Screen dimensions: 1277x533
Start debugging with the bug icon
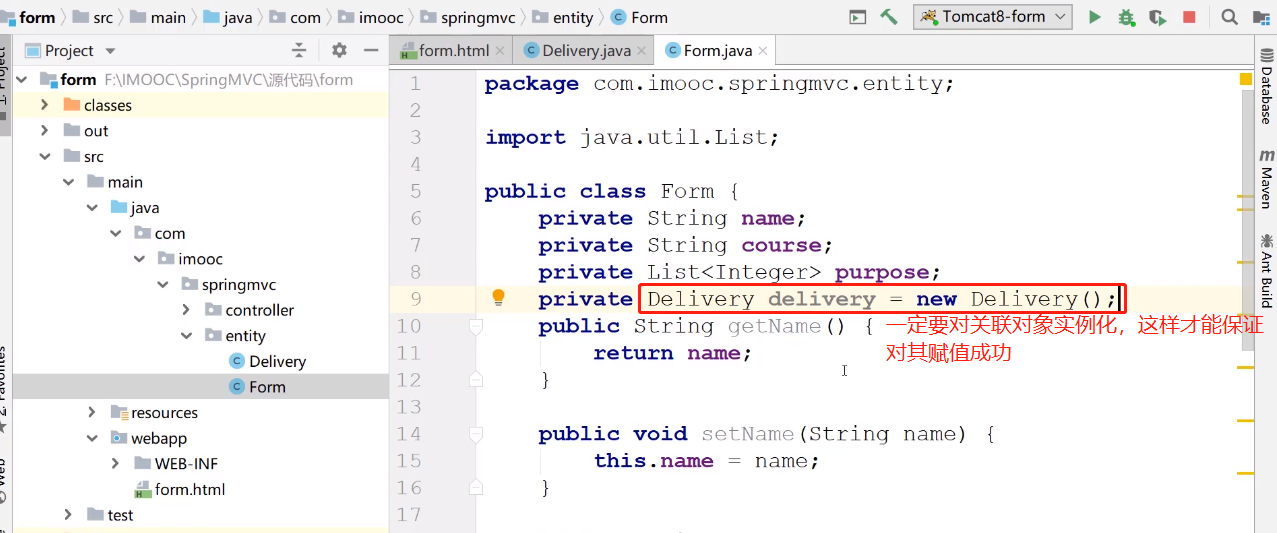pos(1126,17)
